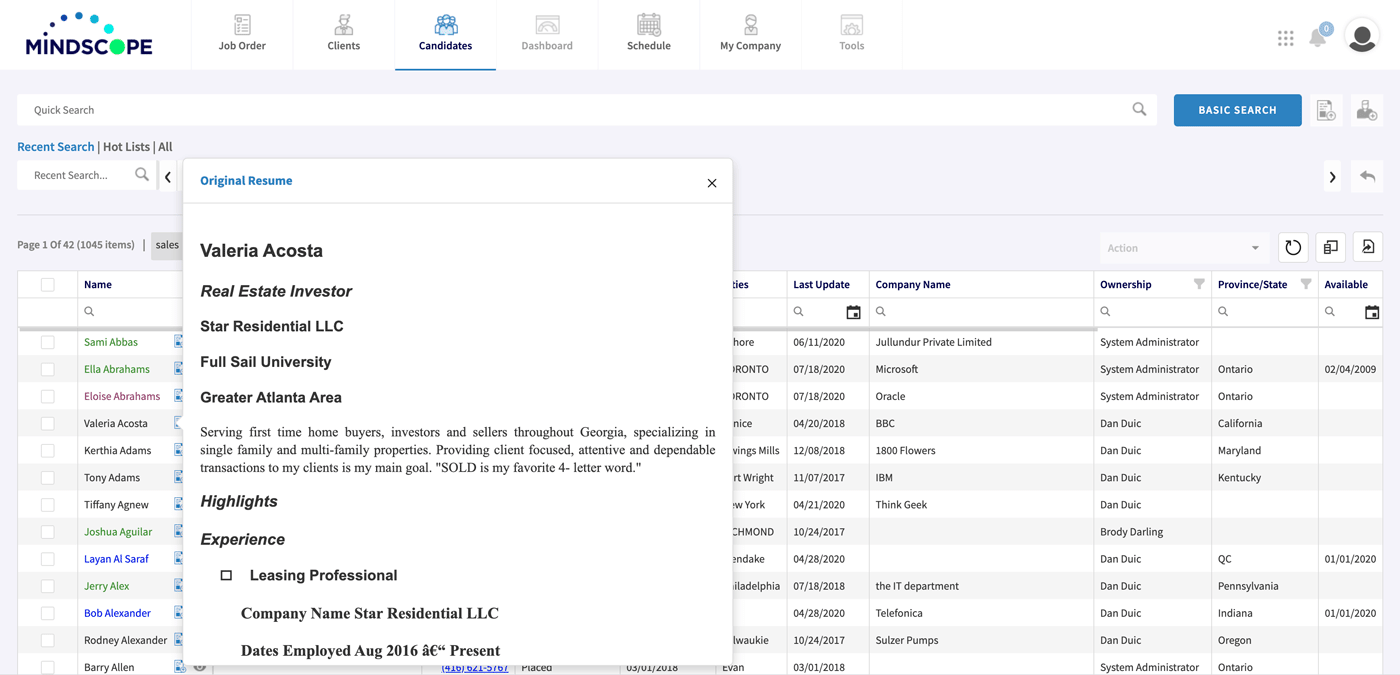Open the Hot Lists link

(126, 146)
